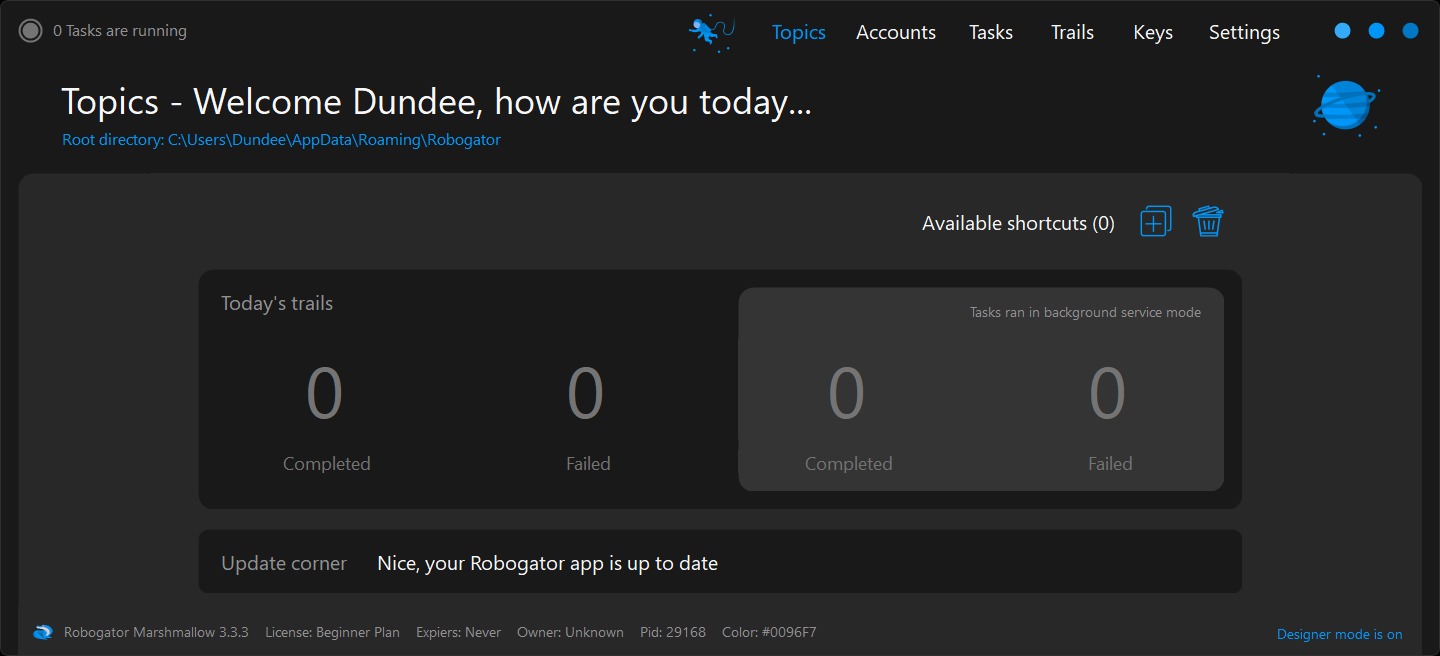Click the Update corner status message
1440x656 pixels.
[547, 563]
